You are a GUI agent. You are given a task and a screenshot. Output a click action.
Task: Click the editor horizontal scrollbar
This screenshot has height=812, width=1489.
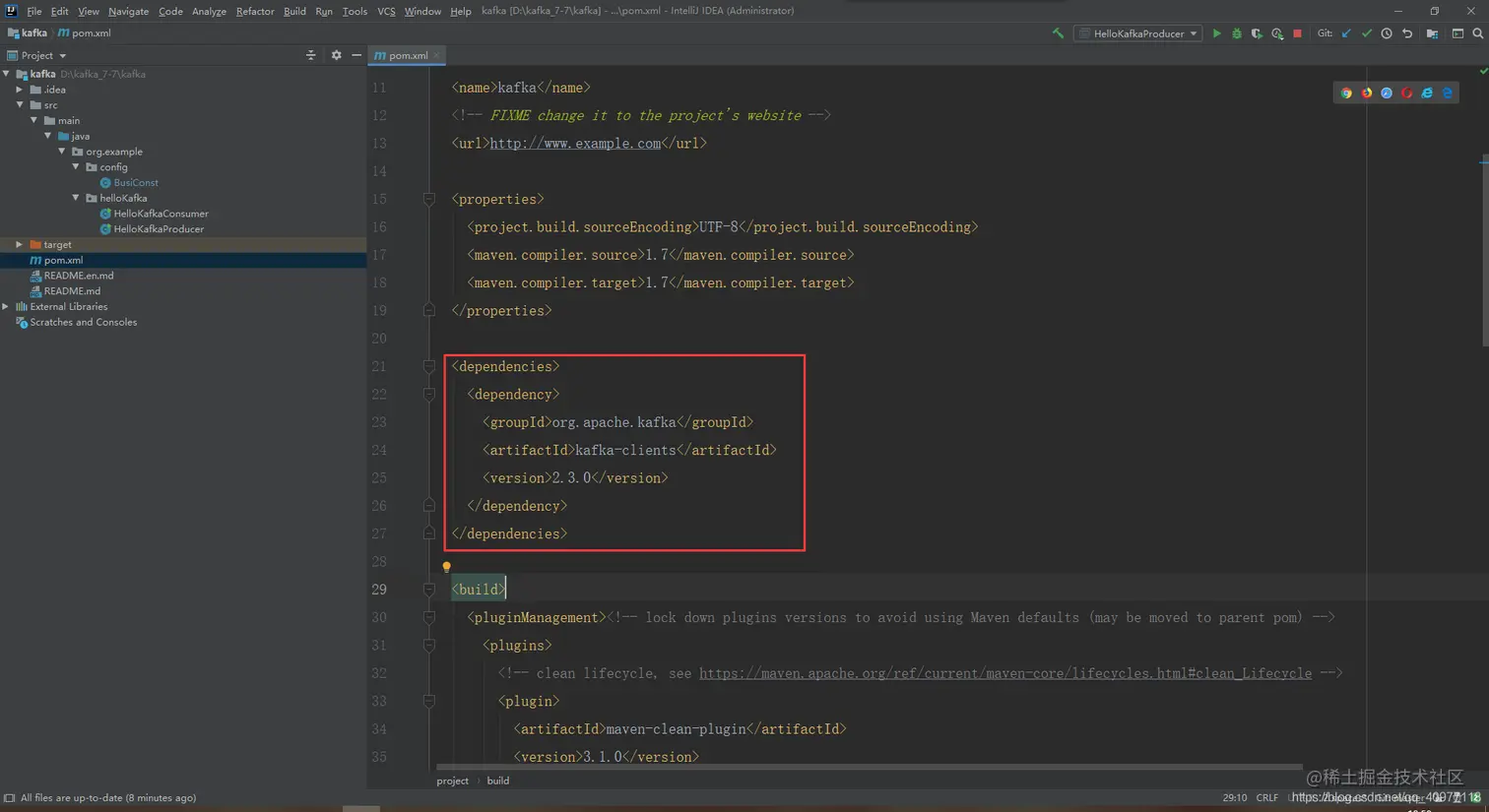click(x=870, y=766)
